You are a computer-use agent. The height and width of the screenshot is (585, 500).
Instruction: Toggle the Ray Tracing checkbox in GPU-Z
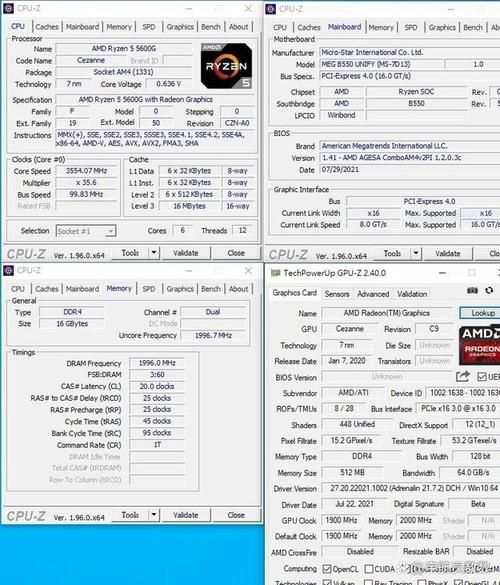(369, 582)
